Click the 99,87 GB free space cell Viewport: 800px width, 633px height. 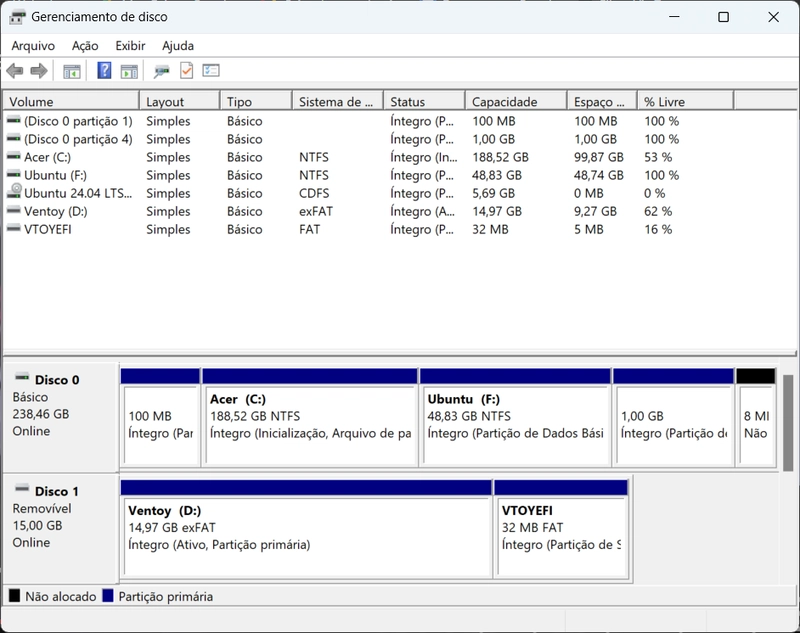pos(598,157)
